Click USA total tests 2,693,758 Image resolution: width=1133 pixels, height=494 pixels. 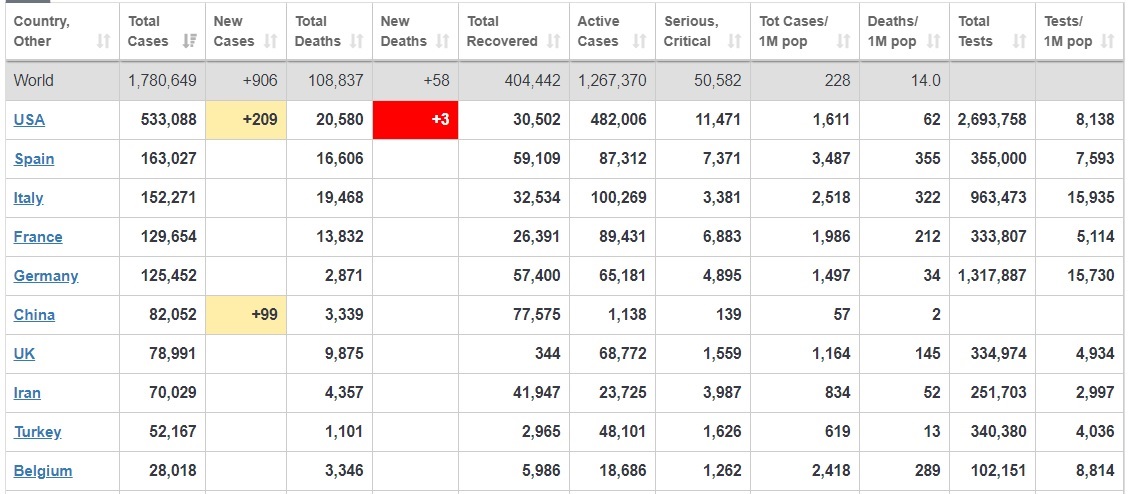tap(992, 119)
